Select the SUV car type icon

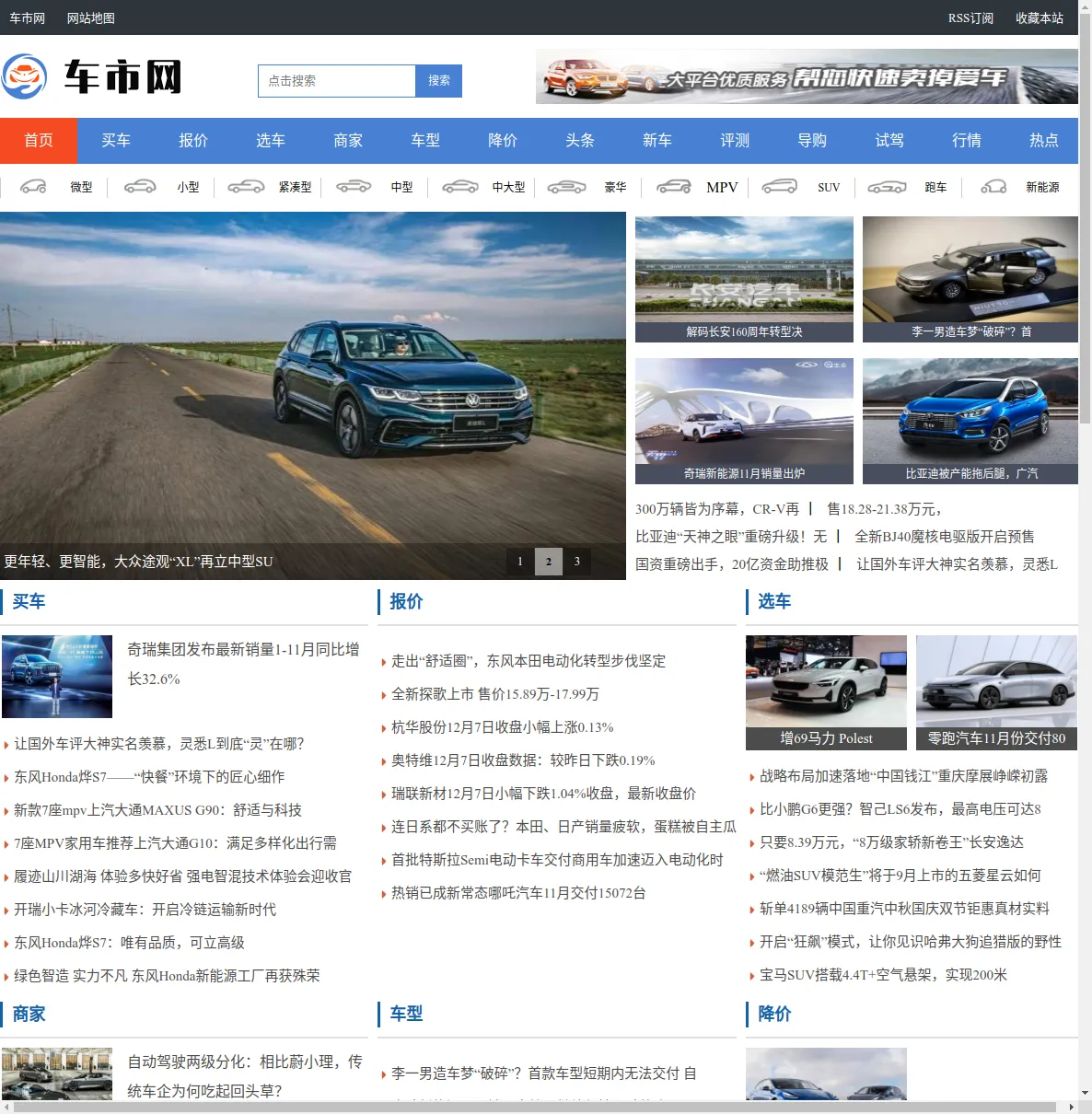[x=779, y=187]
